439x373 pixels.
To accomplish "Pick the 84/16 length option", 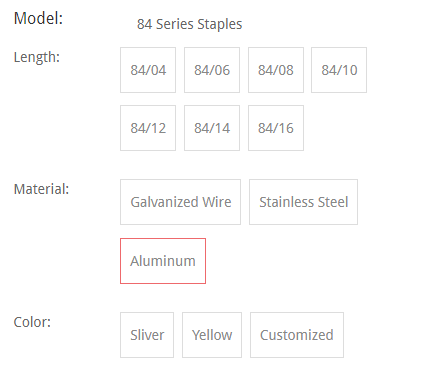I will coord(276,128).
